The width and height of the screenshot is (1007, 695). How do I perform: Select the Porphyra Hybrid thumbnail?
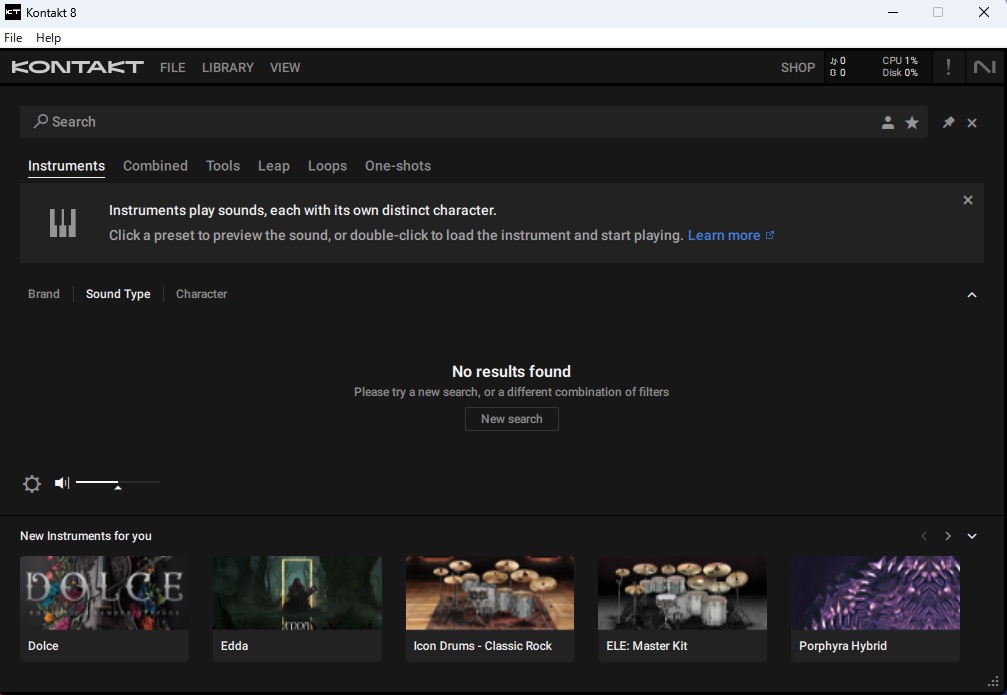[875, 593]
